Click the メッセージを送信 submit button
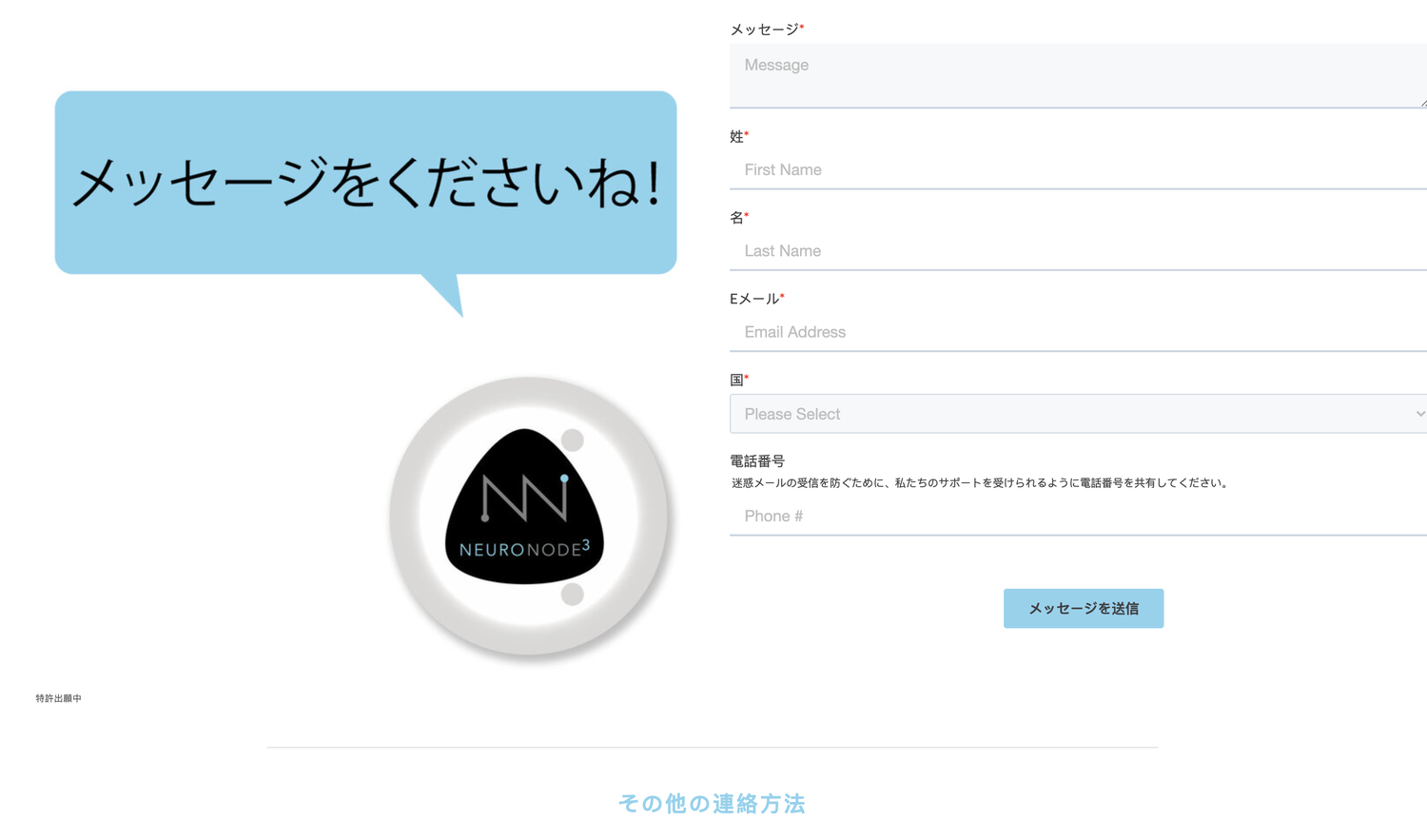Image resolution: width=1427 pixels, height=840 pixels. (x=1084, y=608)
